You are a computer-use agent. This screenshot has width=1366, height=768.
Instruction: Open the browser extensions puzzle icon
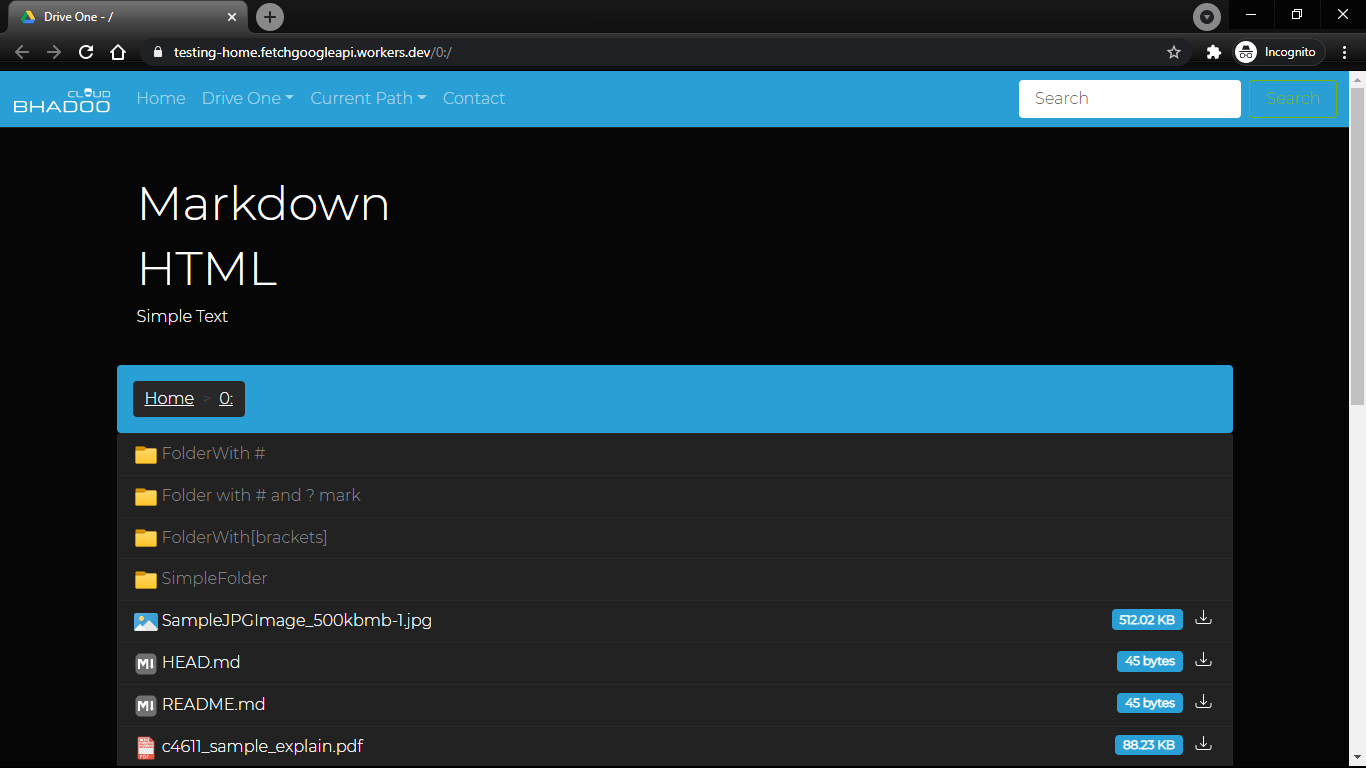point(1214,52)
